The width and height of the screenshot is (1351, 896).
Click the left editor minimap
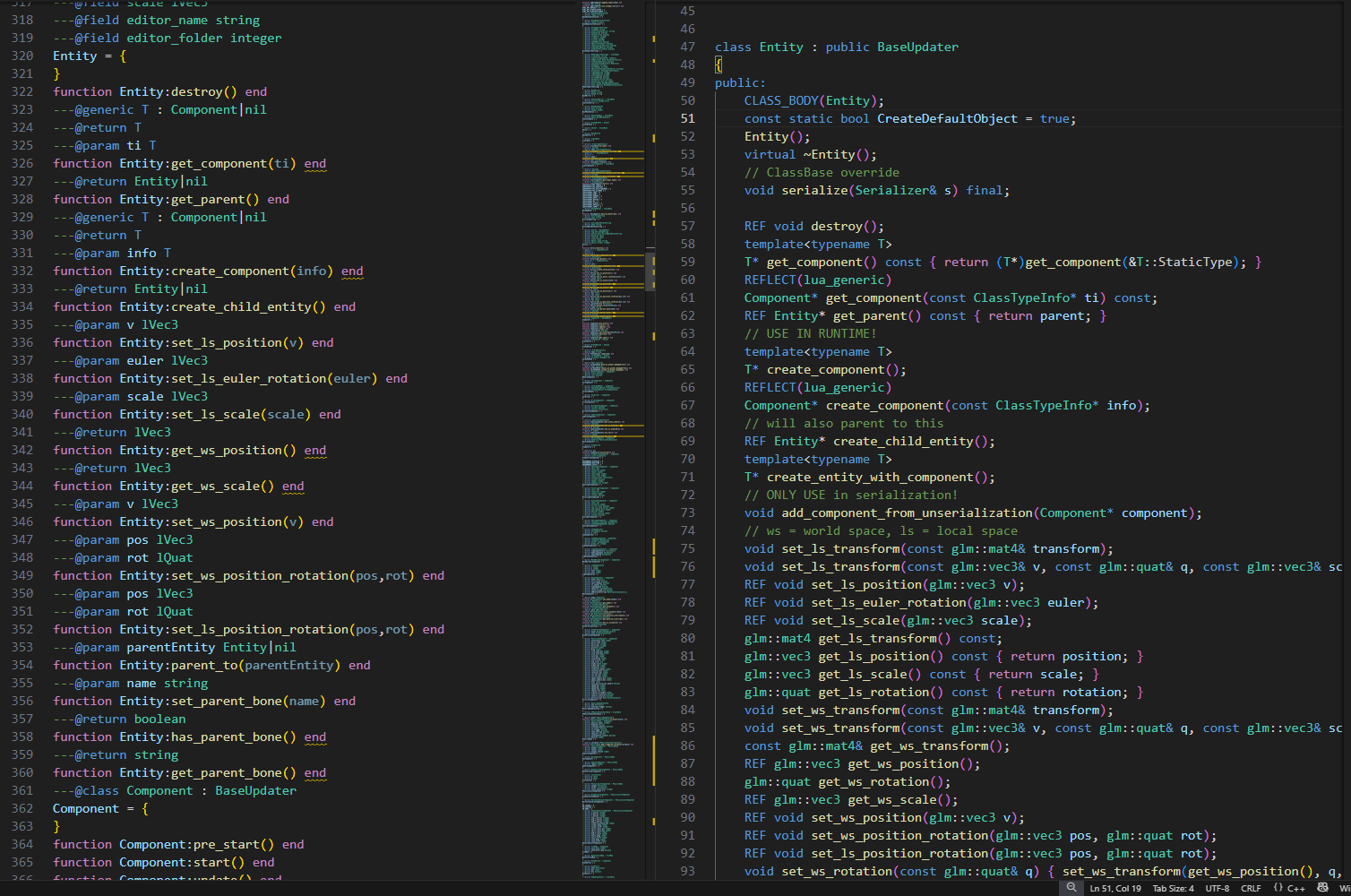[x=614, y=439]
